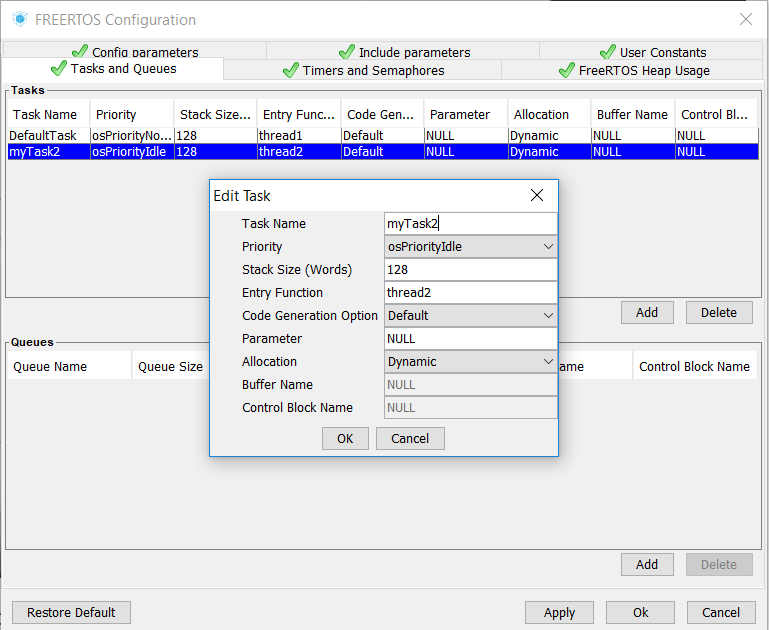Click the Queue Size column header
The height and width of the screenshot is (630, 769).
point(170,366)
